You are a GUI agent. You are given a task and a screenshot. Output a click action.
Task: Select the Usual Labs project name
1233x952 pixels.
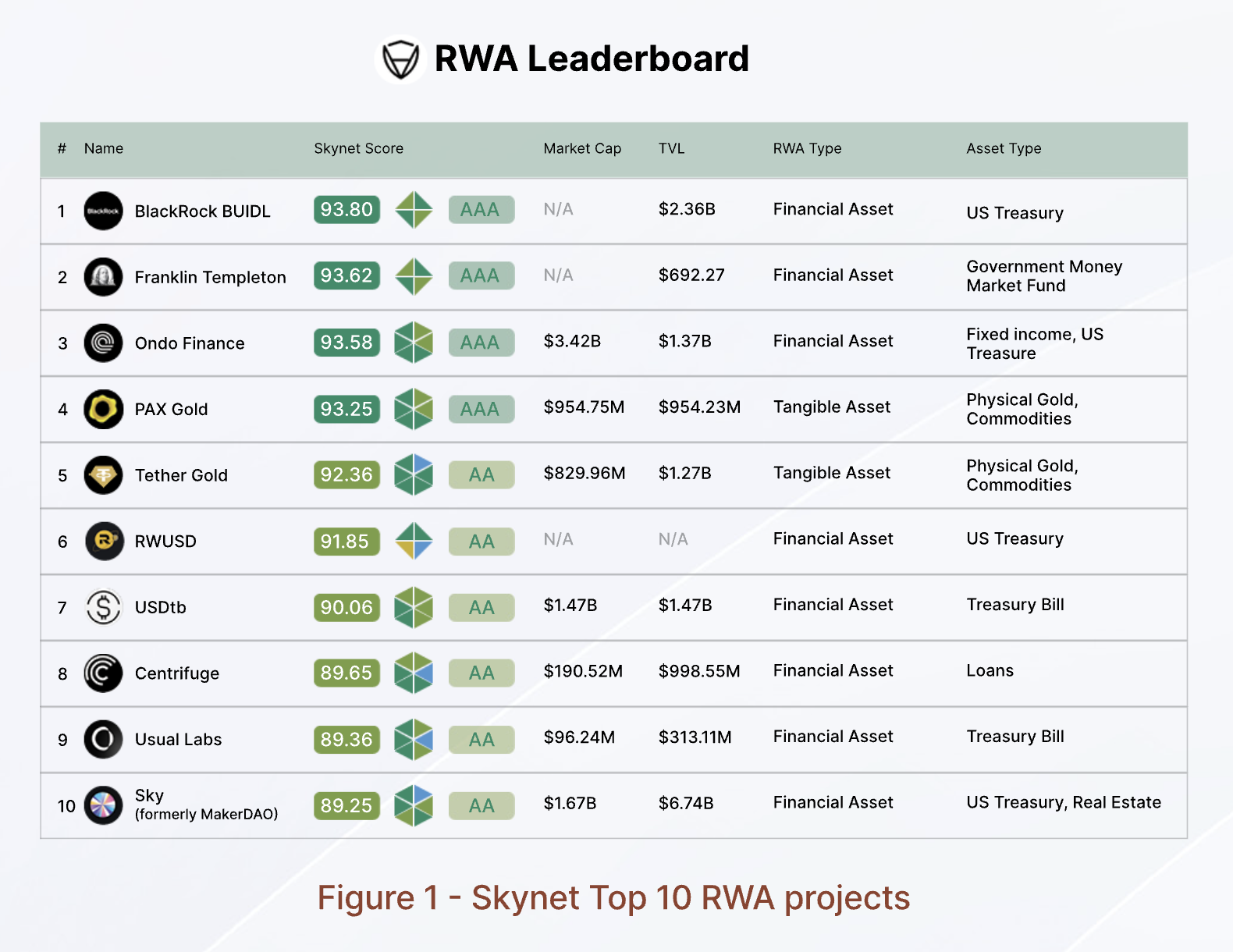pos(178,739)
